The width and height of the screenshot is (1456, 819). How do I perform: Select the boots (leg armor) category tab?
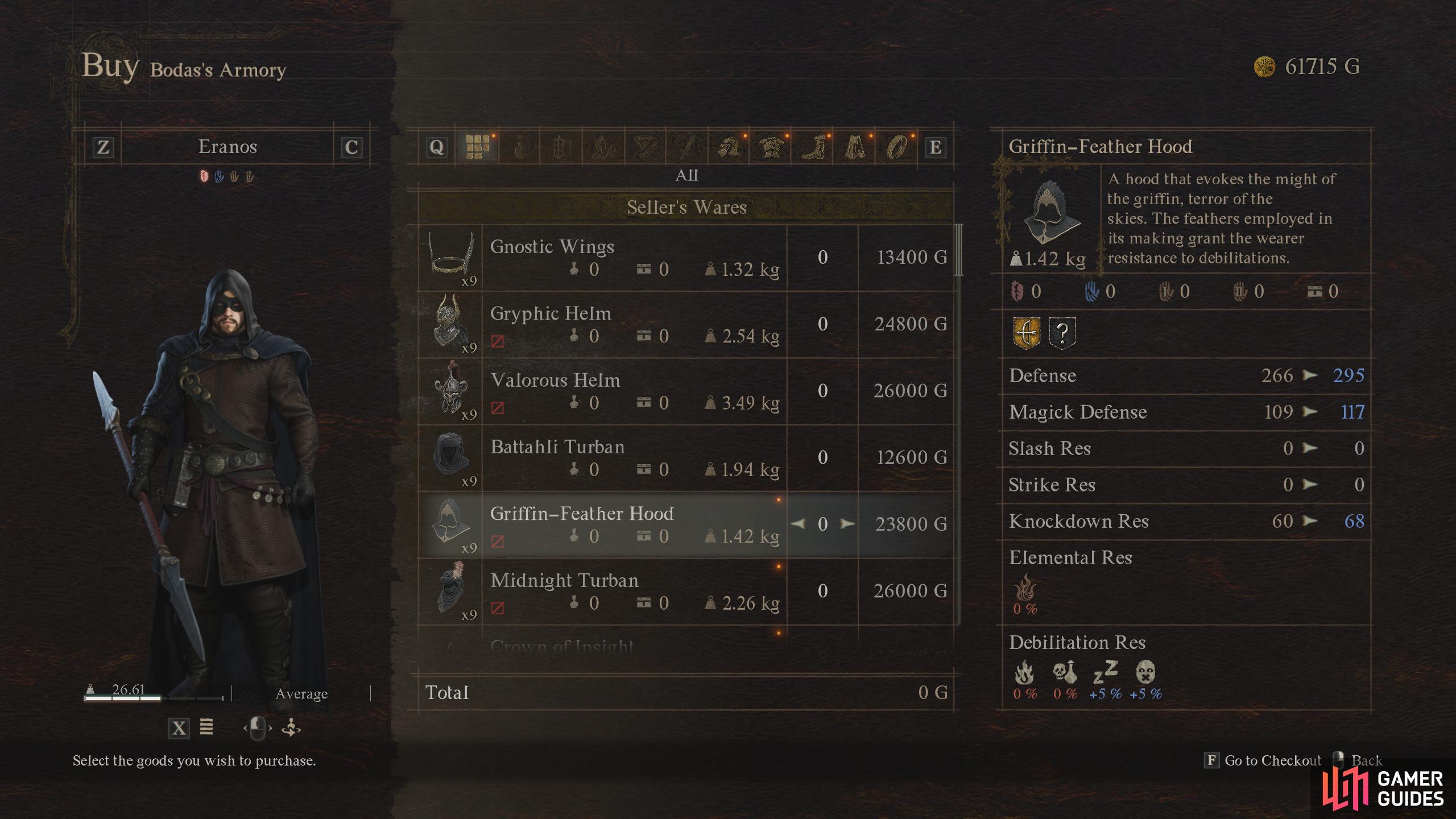tap(813, 148)
